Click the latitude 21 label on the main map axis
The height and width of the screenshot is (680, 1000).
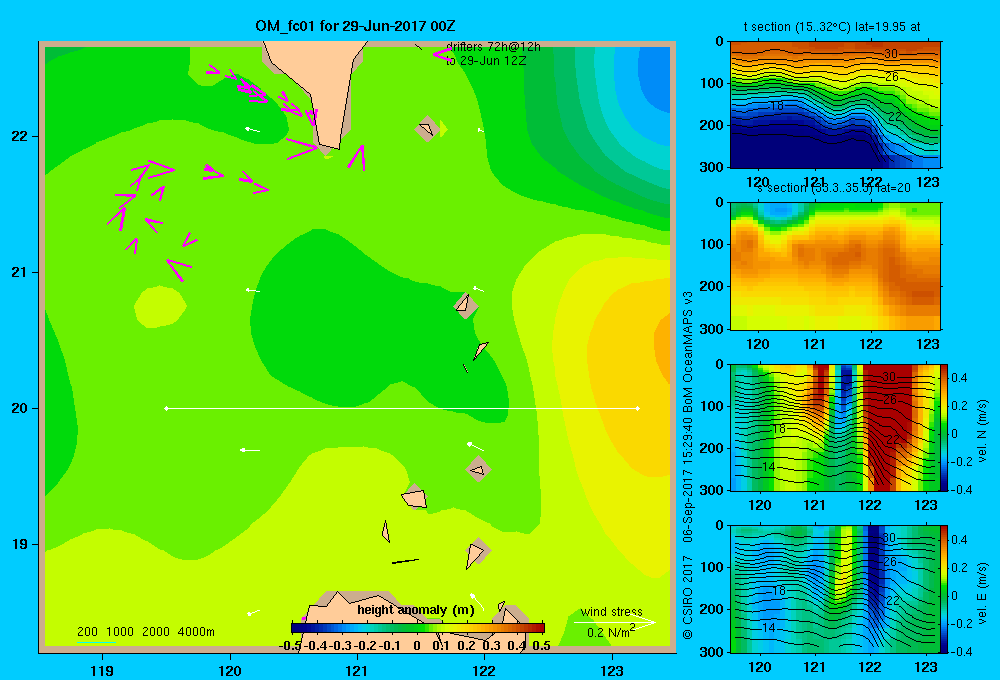(20, 272)
